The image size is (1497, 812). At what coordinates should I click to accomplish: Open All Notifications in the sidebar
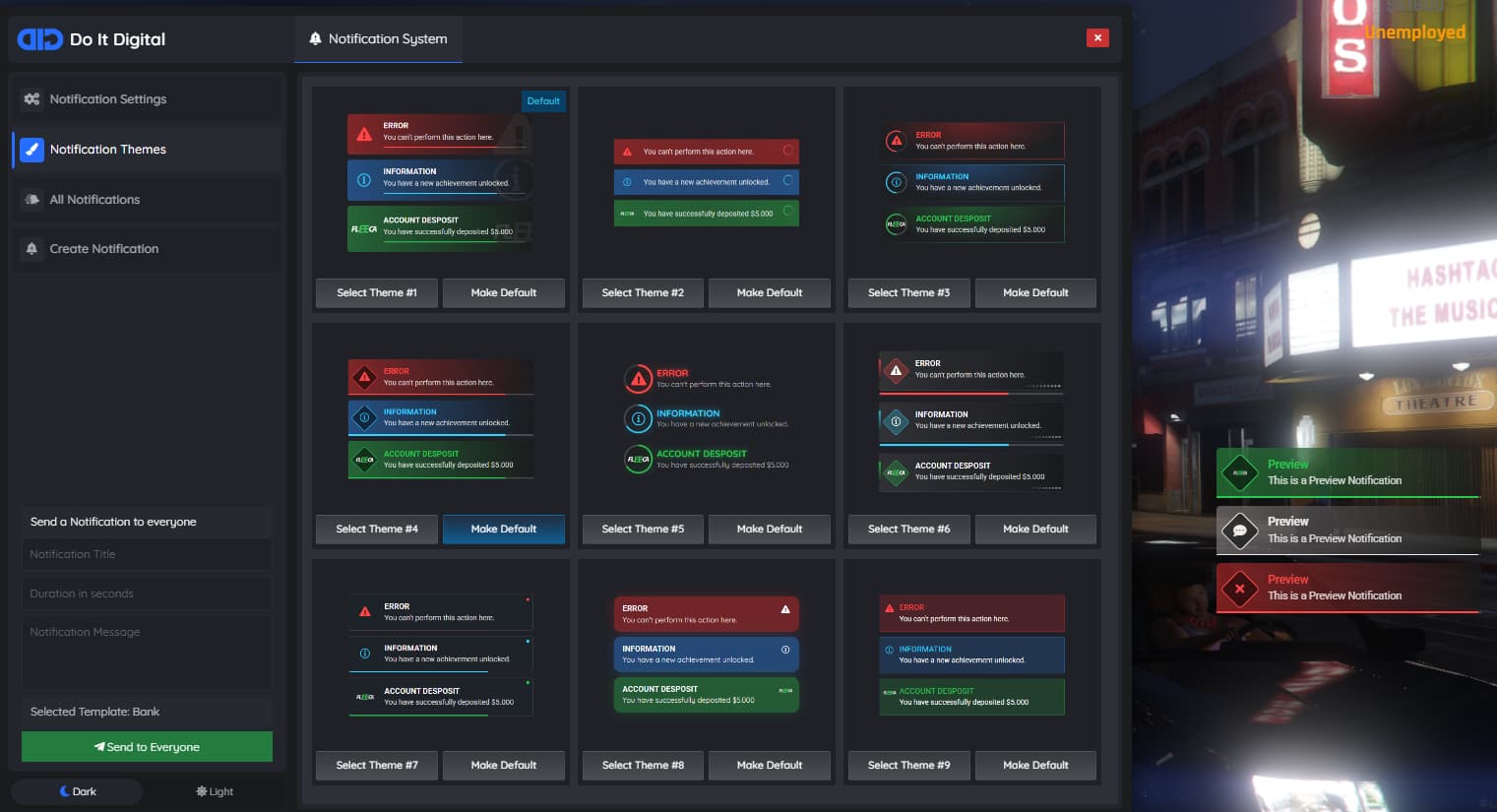coord(94,199)
